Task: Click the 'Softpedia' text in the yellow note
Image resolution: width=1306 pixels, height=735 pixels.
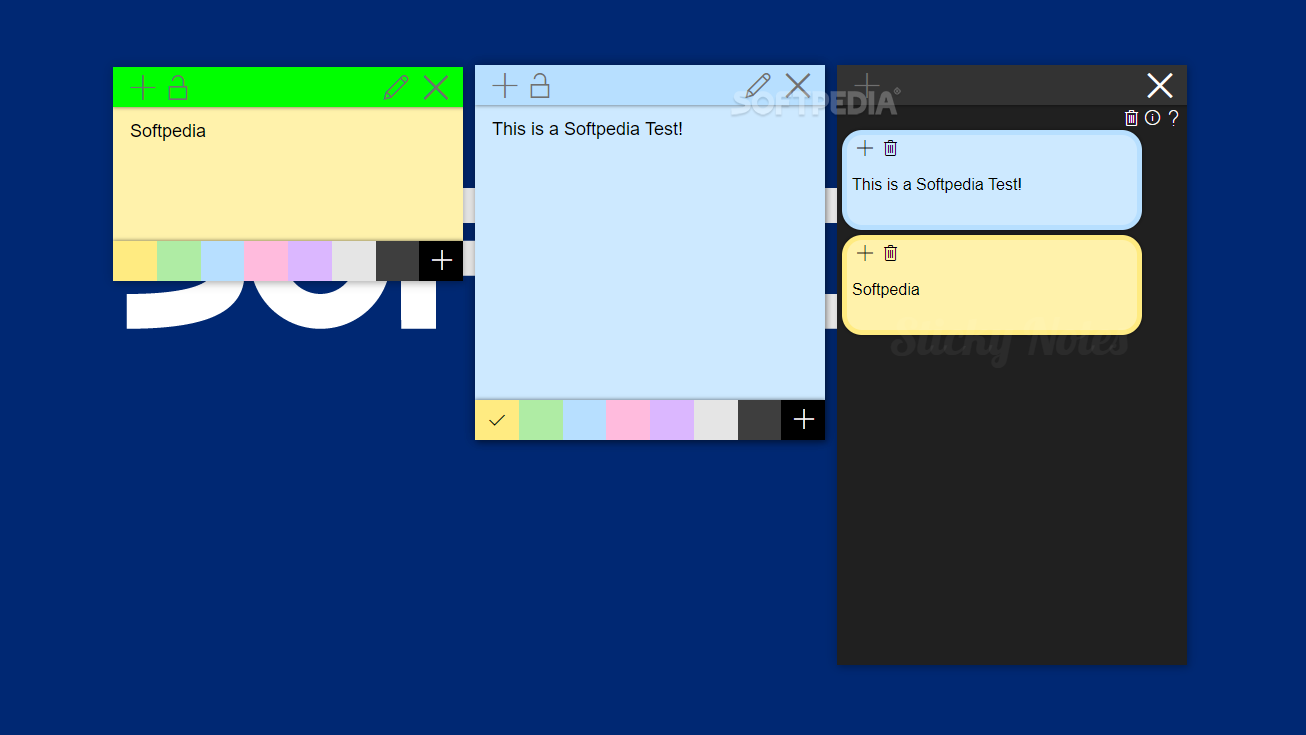Action: click(168, 131)
